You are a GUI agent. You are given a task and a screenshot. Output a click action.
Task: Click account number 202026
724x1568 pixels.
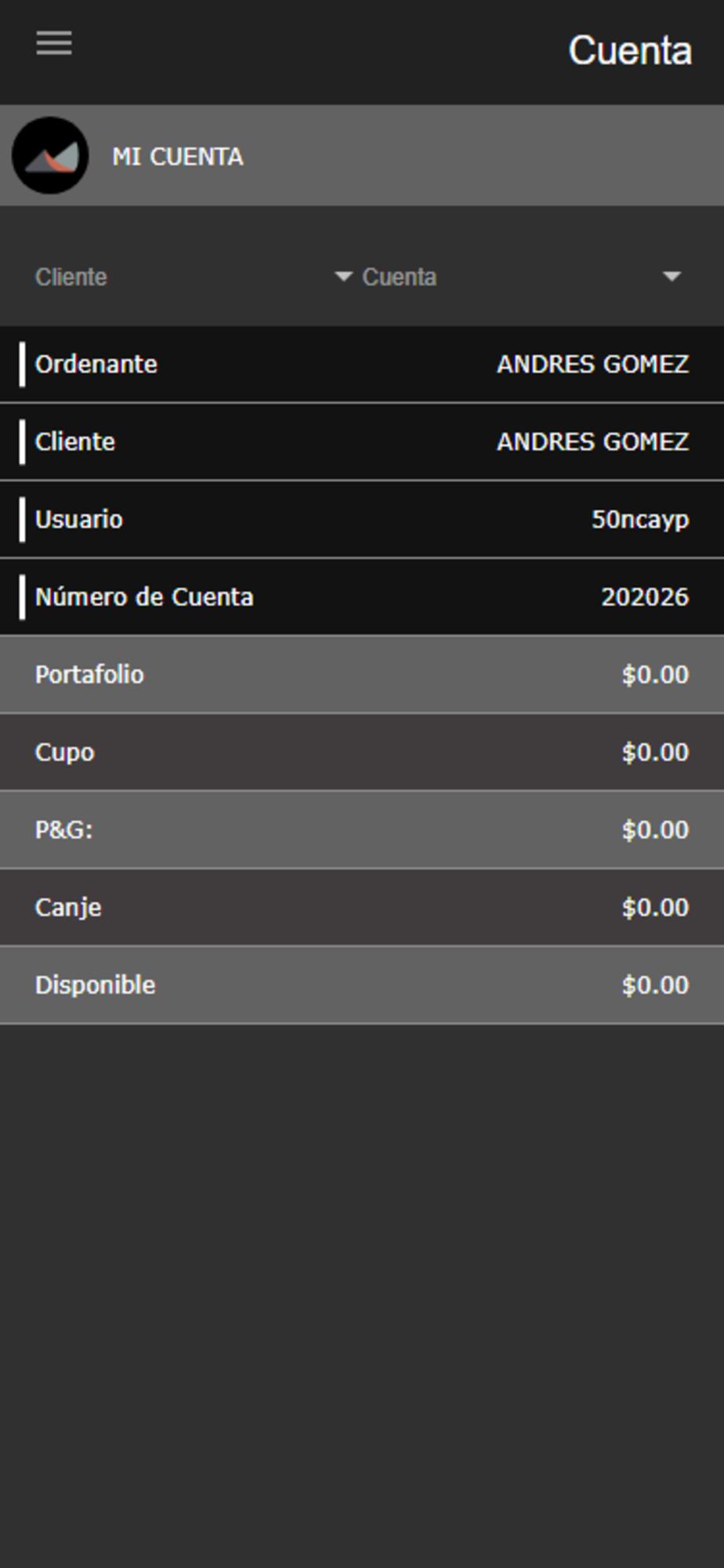[645, 597]
